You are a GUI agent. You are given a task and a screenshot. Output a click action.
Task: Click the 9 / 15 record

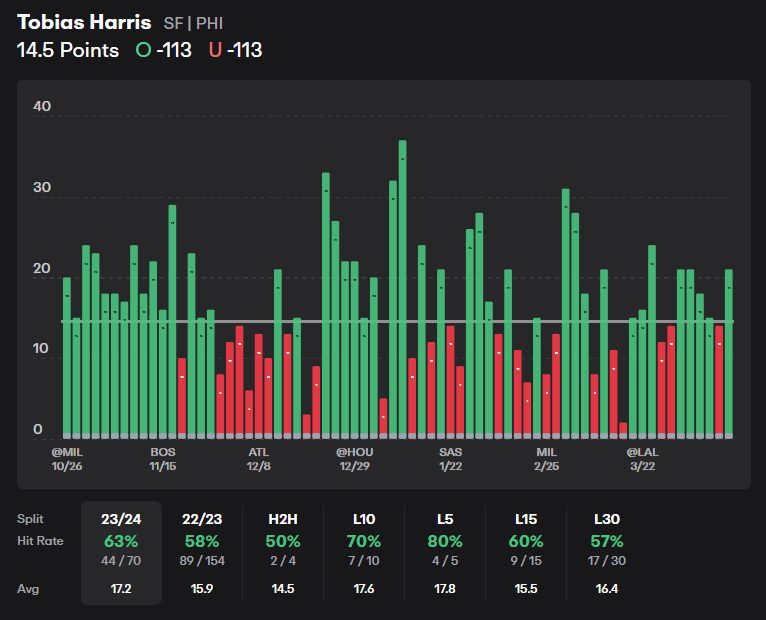click(526, 561)
